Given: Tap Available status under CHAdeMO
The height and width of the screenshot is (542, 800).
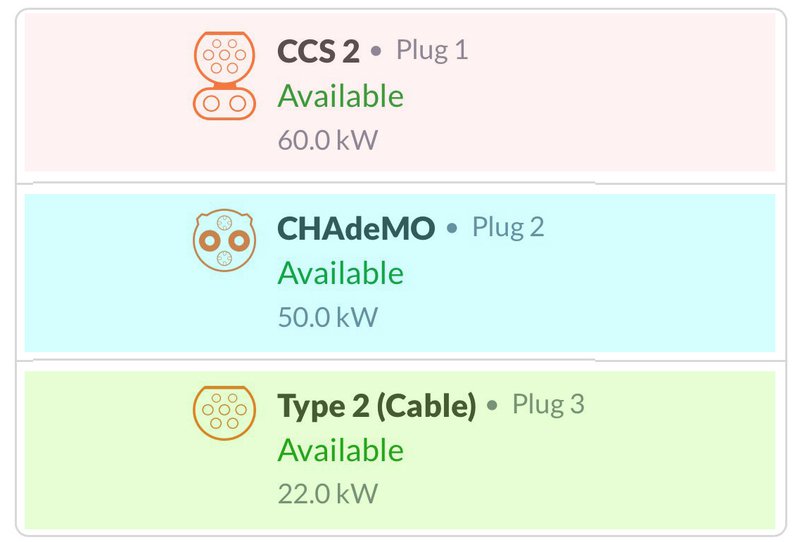Looking at the screenshot, I should (x=340, y=273).
